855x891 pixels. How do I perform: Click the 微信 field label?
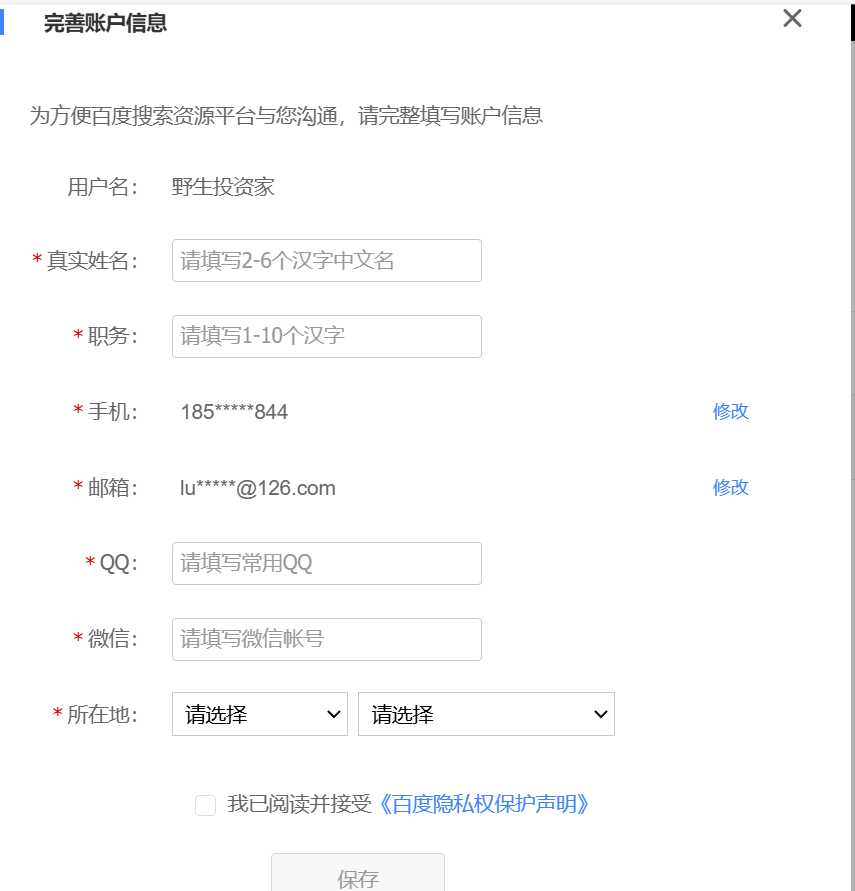pos(111,640)
